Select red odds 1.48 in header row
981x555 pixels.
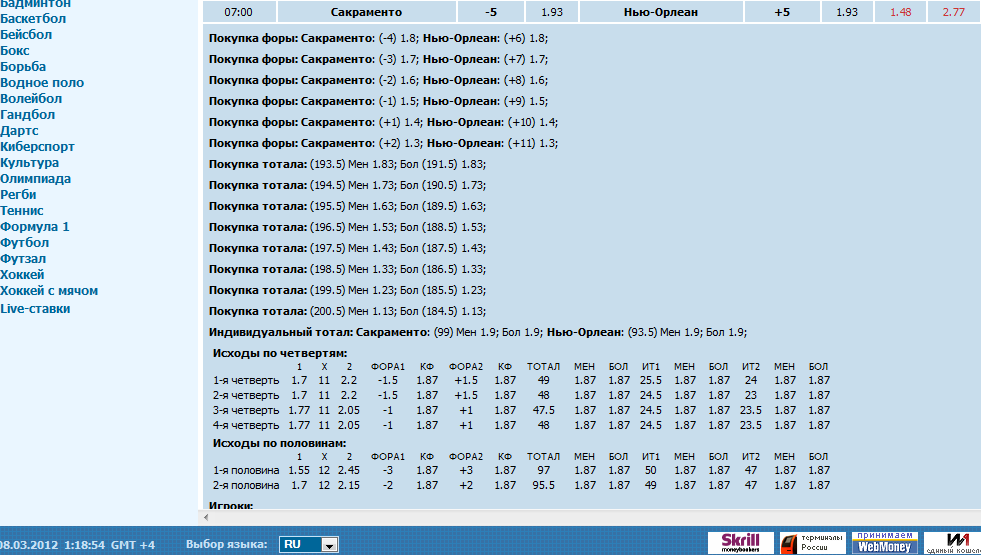(900, 12)
